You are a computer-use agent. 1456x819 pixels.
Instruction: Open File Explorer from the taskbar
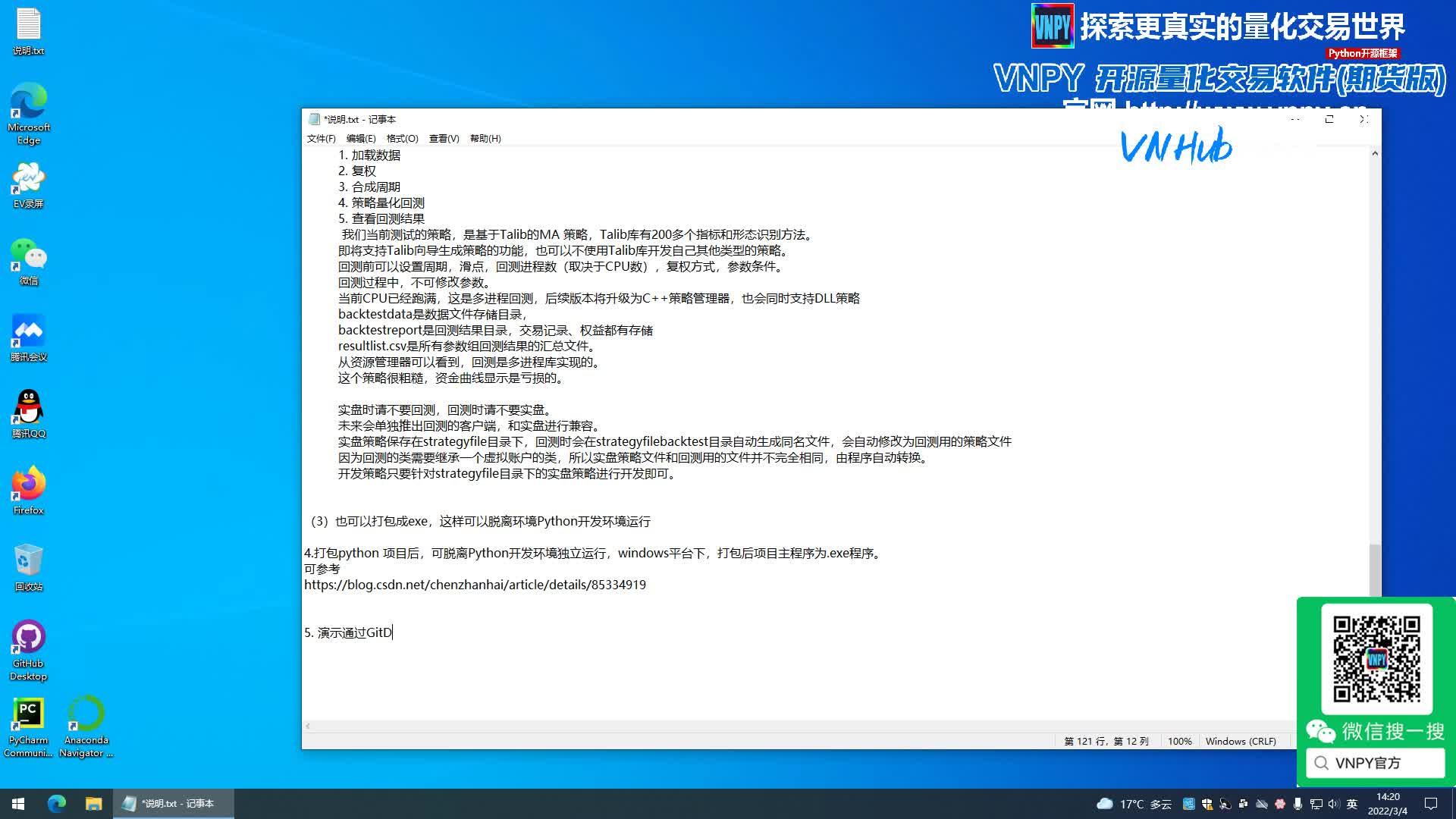[x=94, y=803]
